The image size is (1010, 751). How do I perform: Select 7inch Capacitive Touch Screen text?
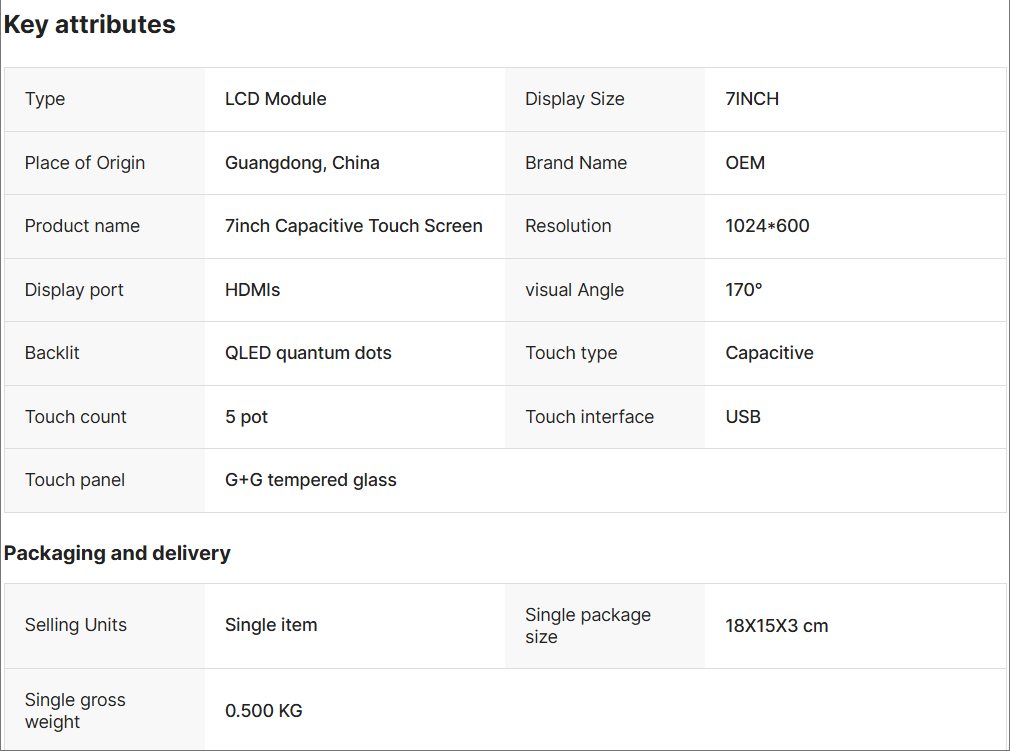click(354, 226)
